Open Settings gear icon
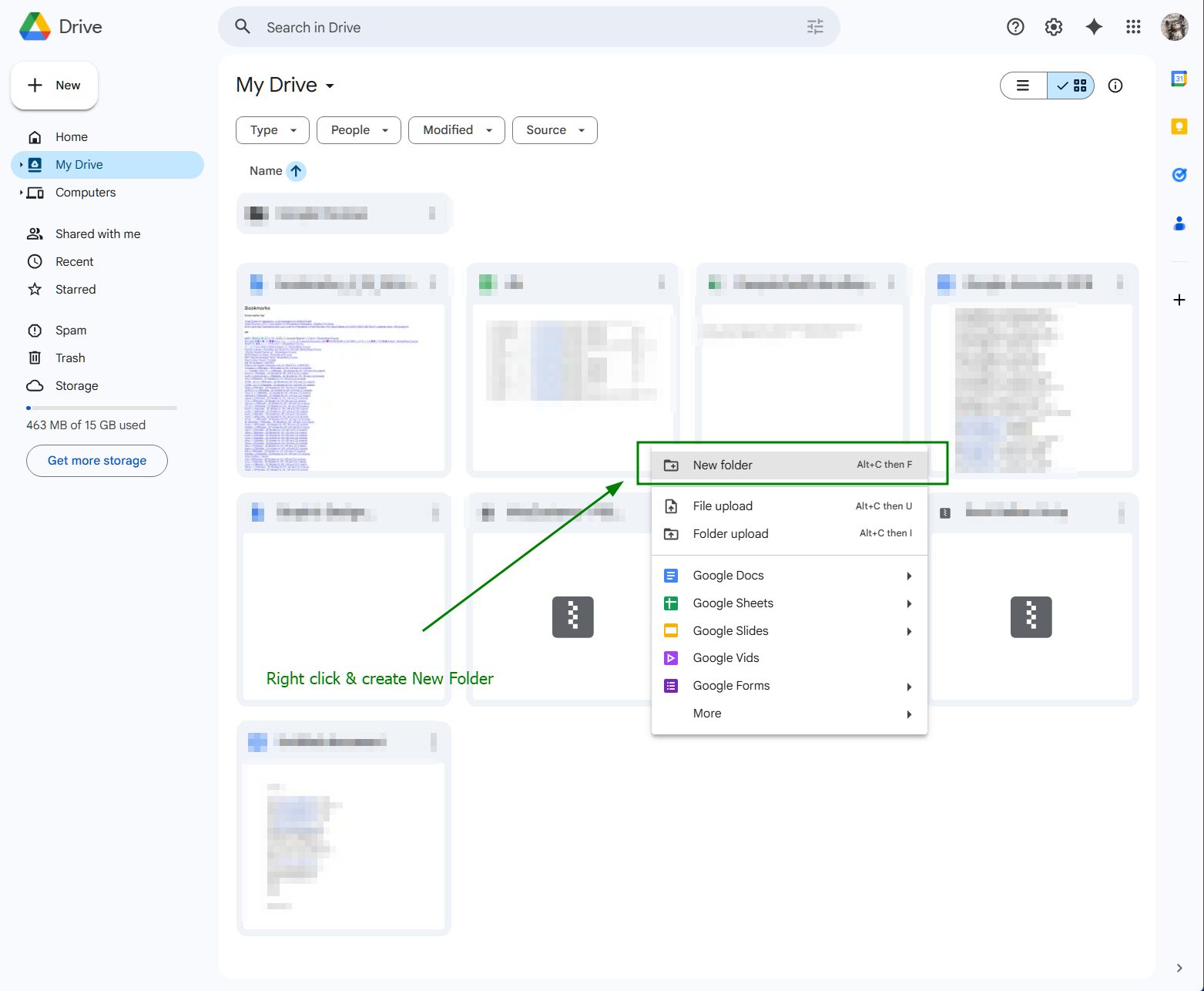 coord(1054,27)
